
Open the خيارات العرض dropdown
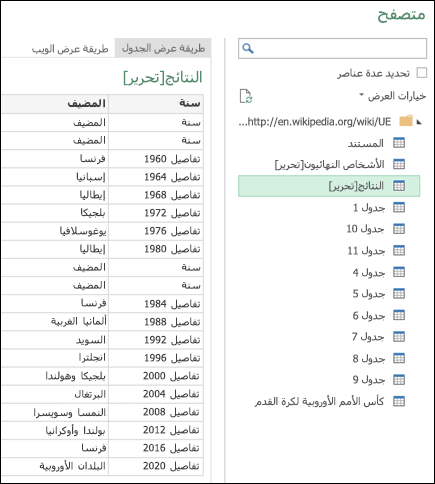click(x=393, y=96)
